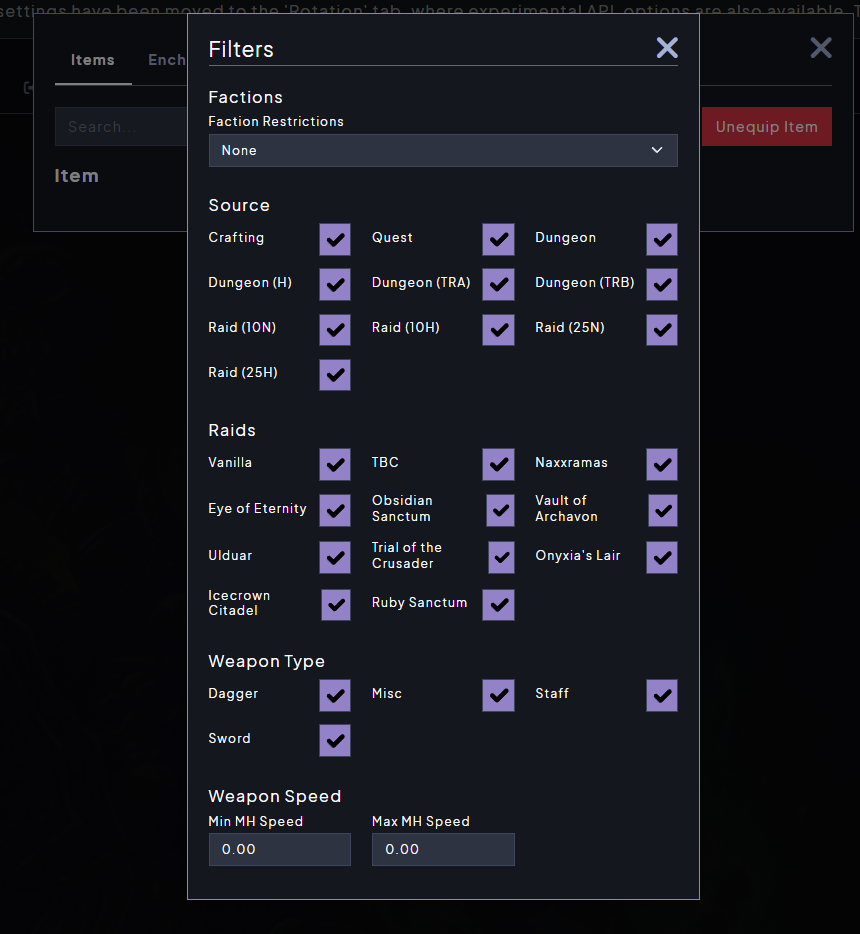Uncheck the Icecrown Citadel filter
Viewport: 860px width, 934px height.
(x=335, y=604)
